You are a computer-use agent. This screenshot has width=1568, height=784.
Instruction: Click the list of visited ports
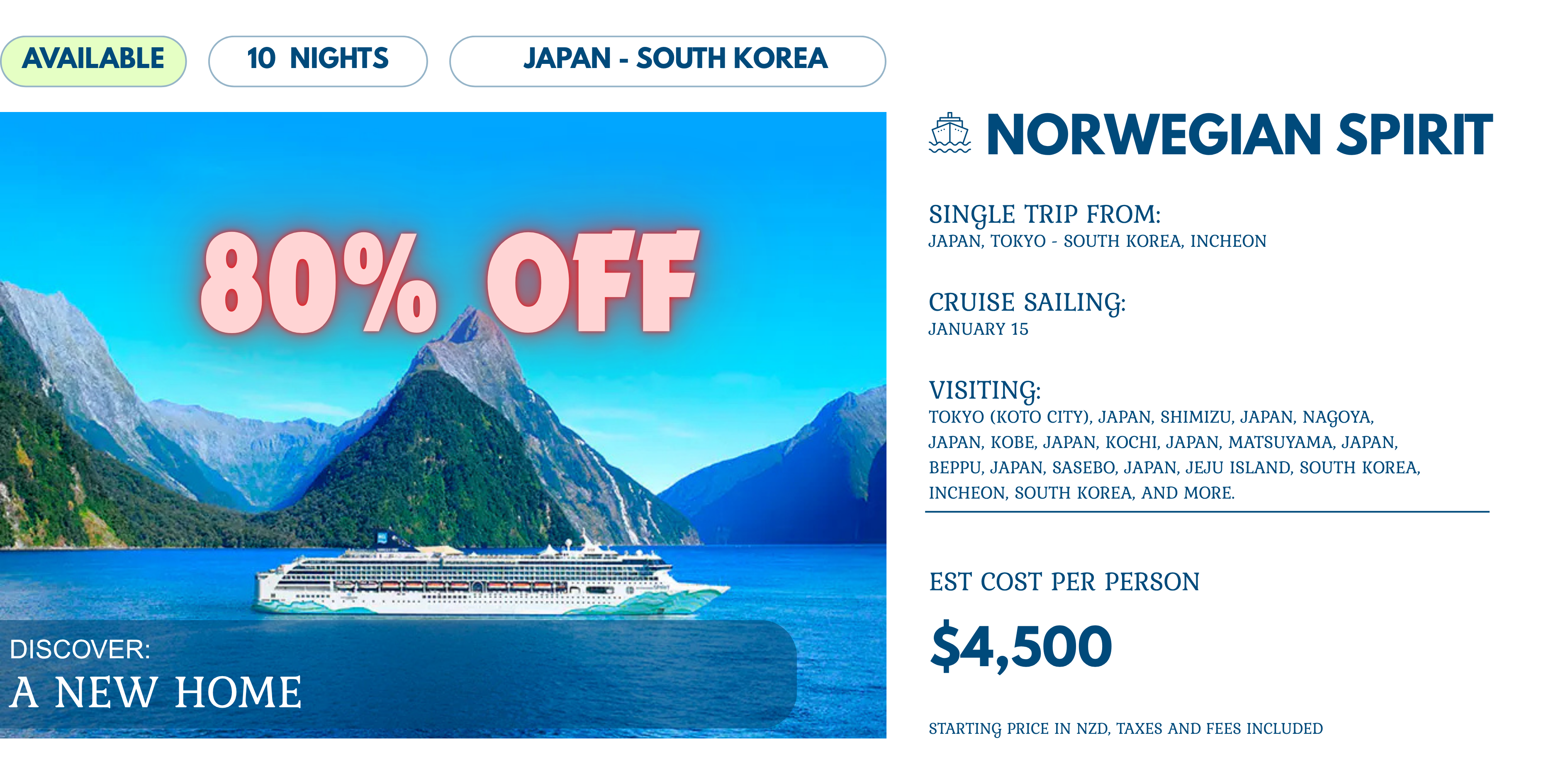(x=1174, y=455)
